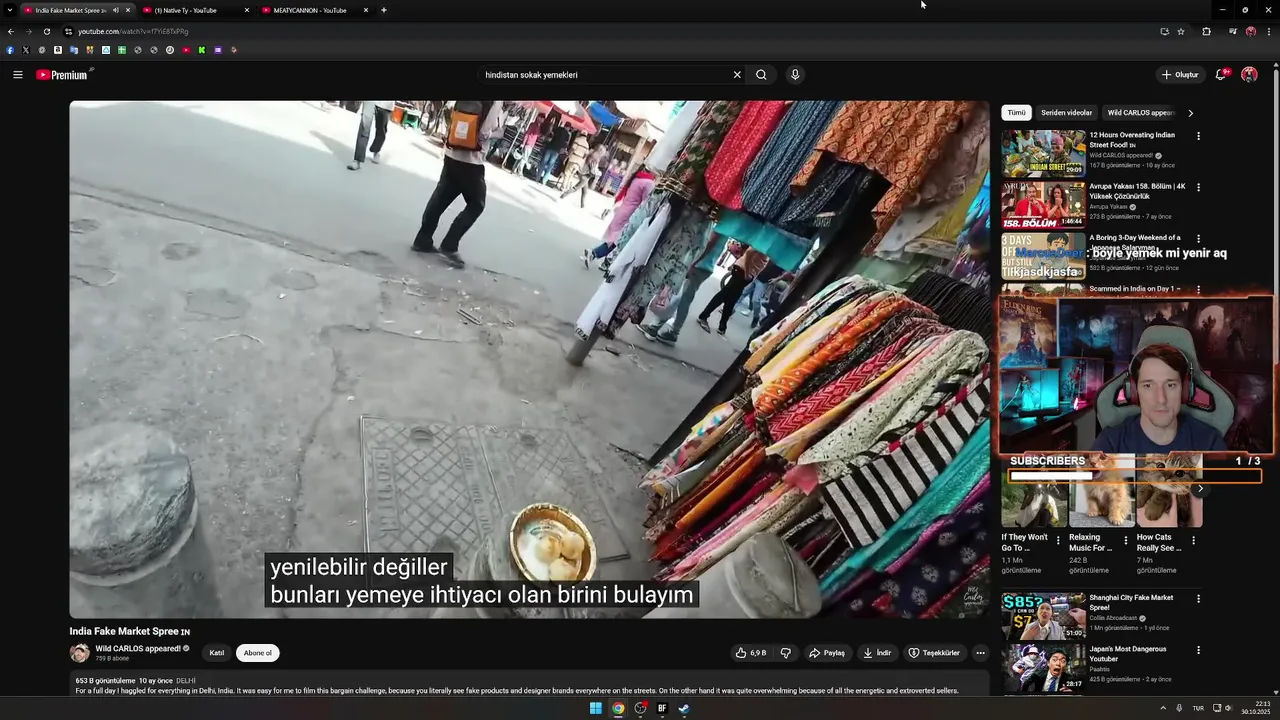Open Shanghai City Fake Market Spree thumbnail

click(x=1043, y=616)
